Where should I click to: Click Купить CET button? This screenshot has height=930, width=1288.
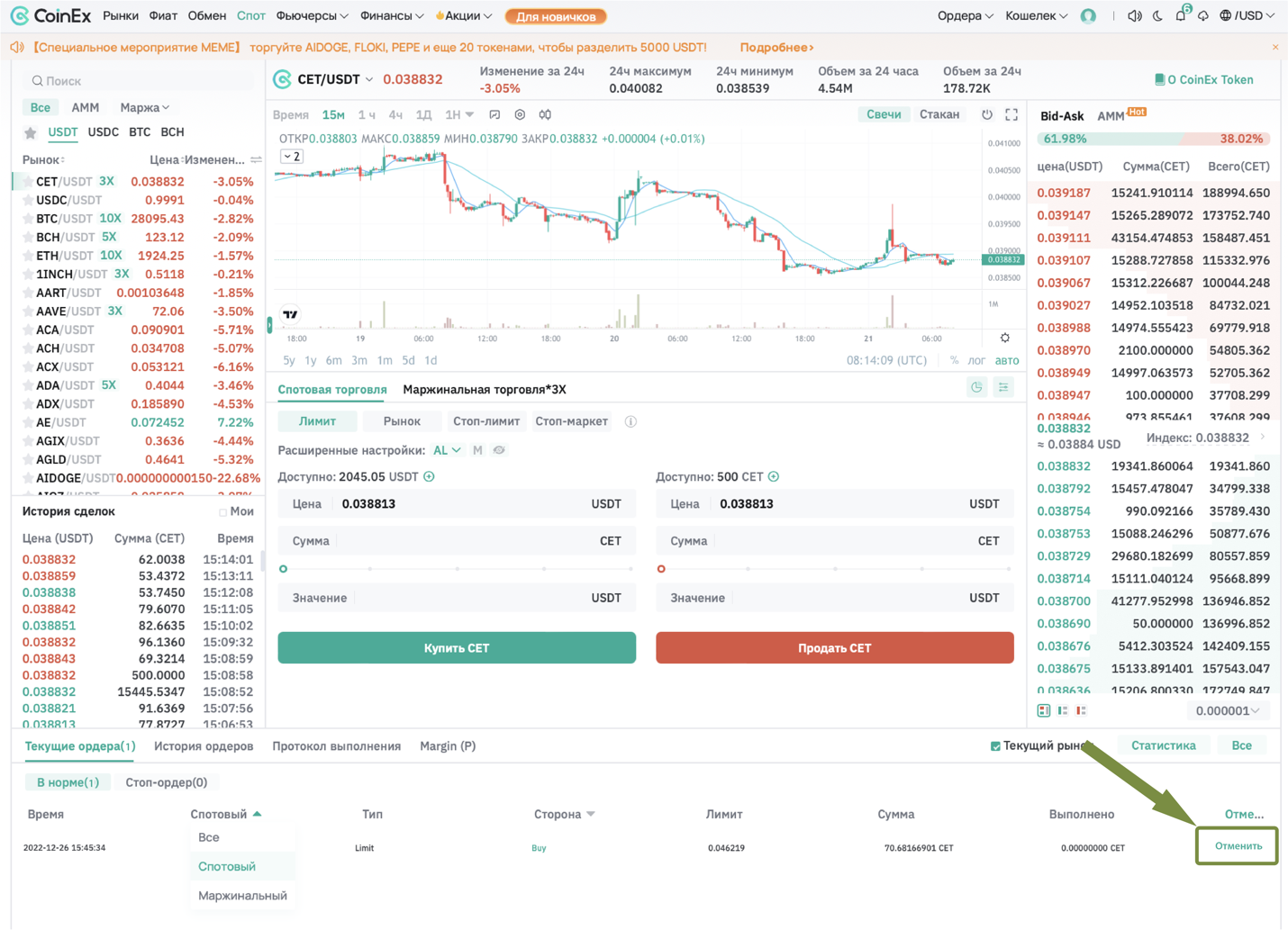pyautogui.click(x=457, y=648)
